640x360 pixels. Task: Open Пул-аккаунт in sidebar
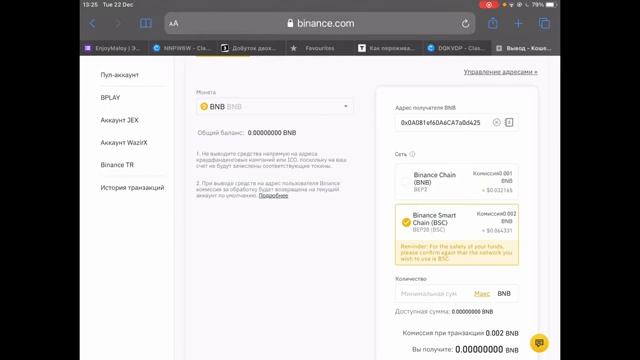pyautogui.click(x=120, y=75)
